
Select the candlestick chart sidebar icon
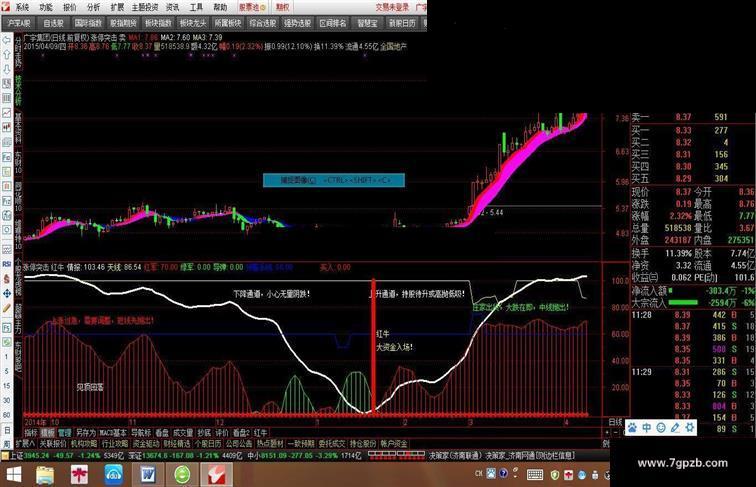(x=7, y=127)
